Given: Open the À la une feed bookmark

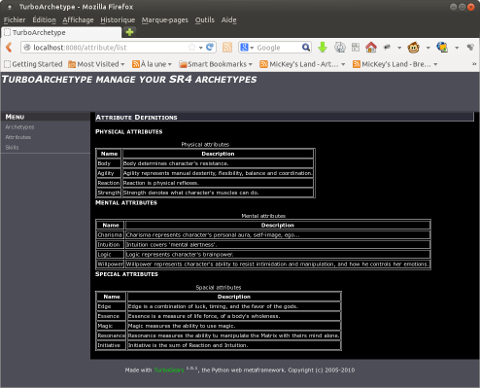Looking at the screenshot, I should (x=152, y=64).
